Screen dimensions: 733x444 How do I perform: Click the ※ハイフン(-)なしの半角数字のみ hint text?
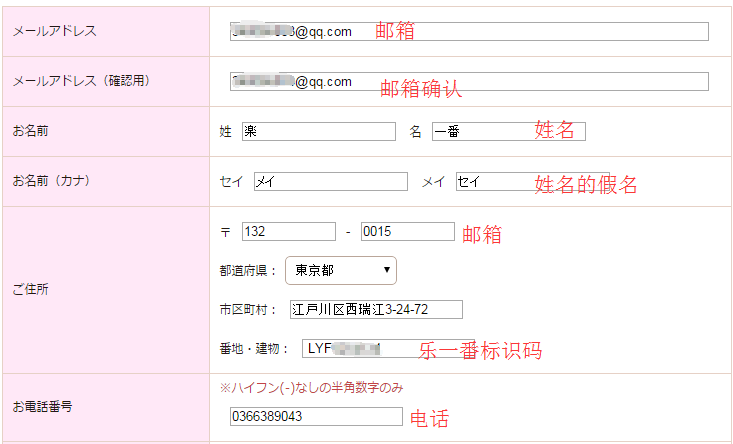coord(311,388)
